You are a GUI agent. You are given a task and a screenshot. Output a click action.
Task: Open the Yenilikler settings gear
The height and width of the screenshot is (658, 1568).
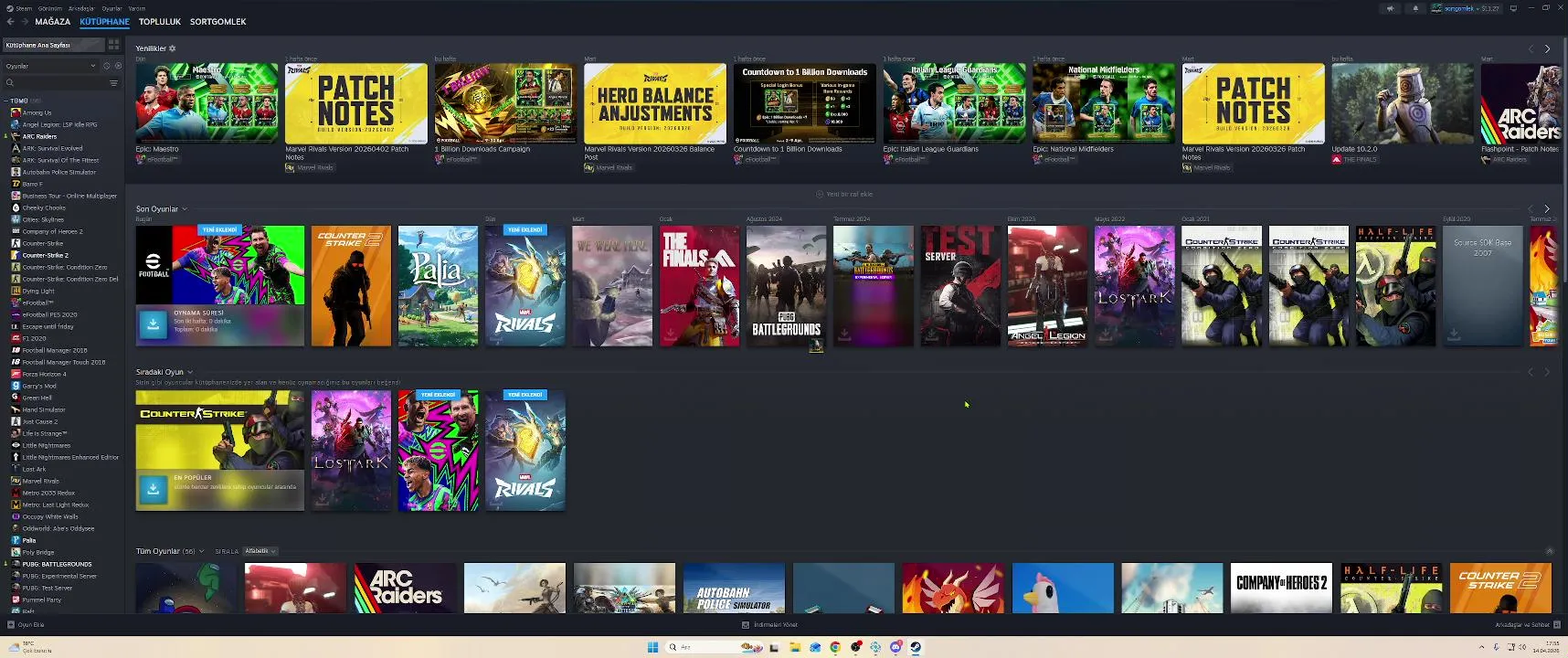click(172, 48)
